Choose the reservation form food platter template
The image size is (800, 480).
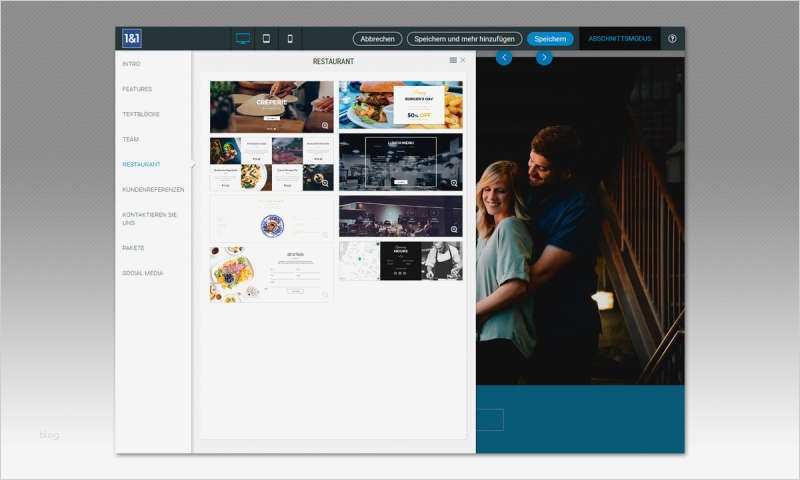pos(271,274)
